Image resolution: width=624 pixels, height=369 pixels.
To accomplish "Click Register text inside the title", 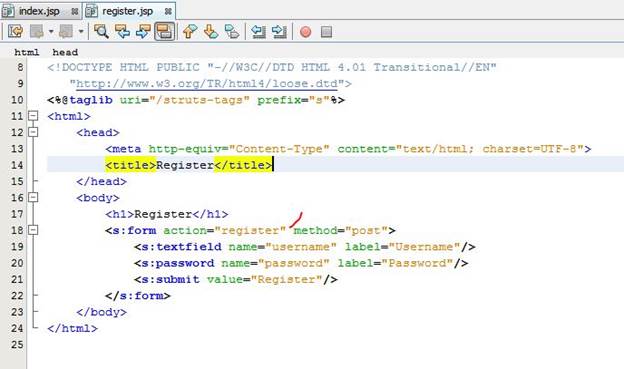I will (x=185, y=165).
